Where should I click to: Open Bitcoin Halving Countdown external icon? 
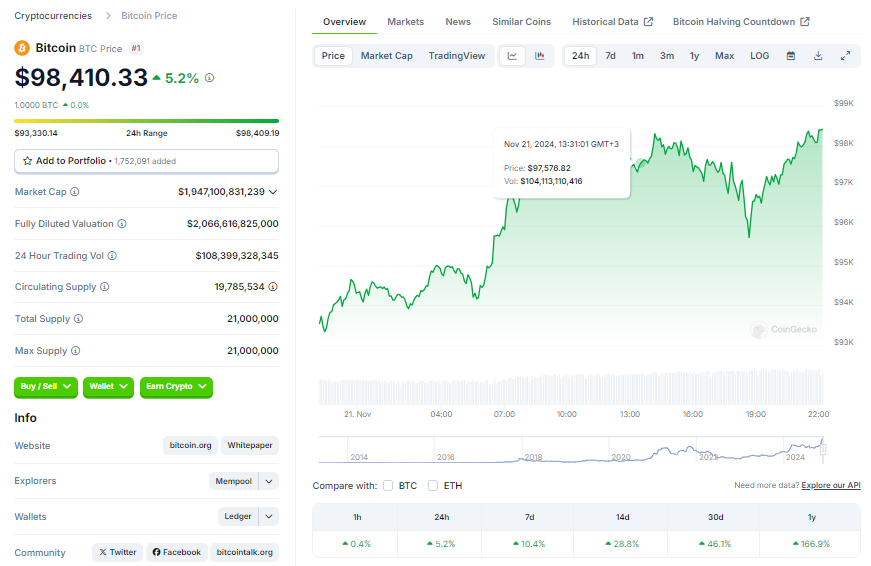tap(805, 22)
